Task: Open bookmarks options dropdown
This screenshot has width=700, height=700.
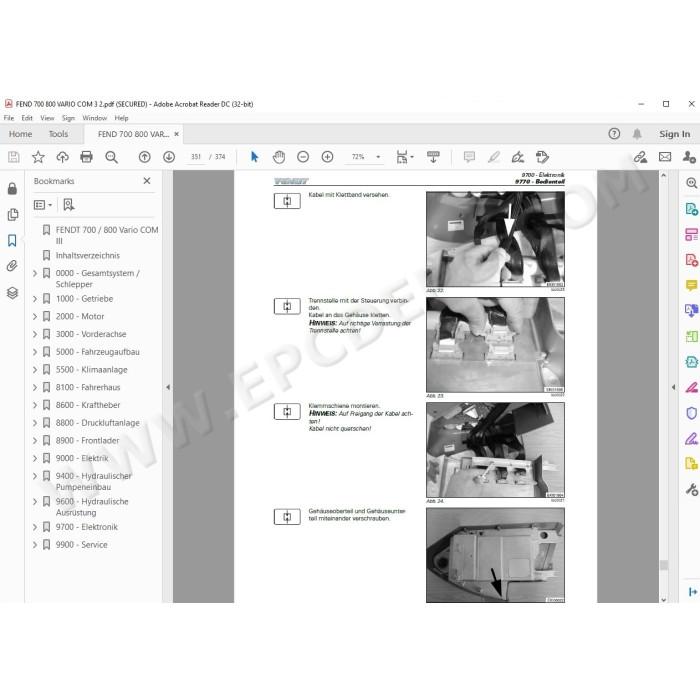Action: click(x=43, y=204)
